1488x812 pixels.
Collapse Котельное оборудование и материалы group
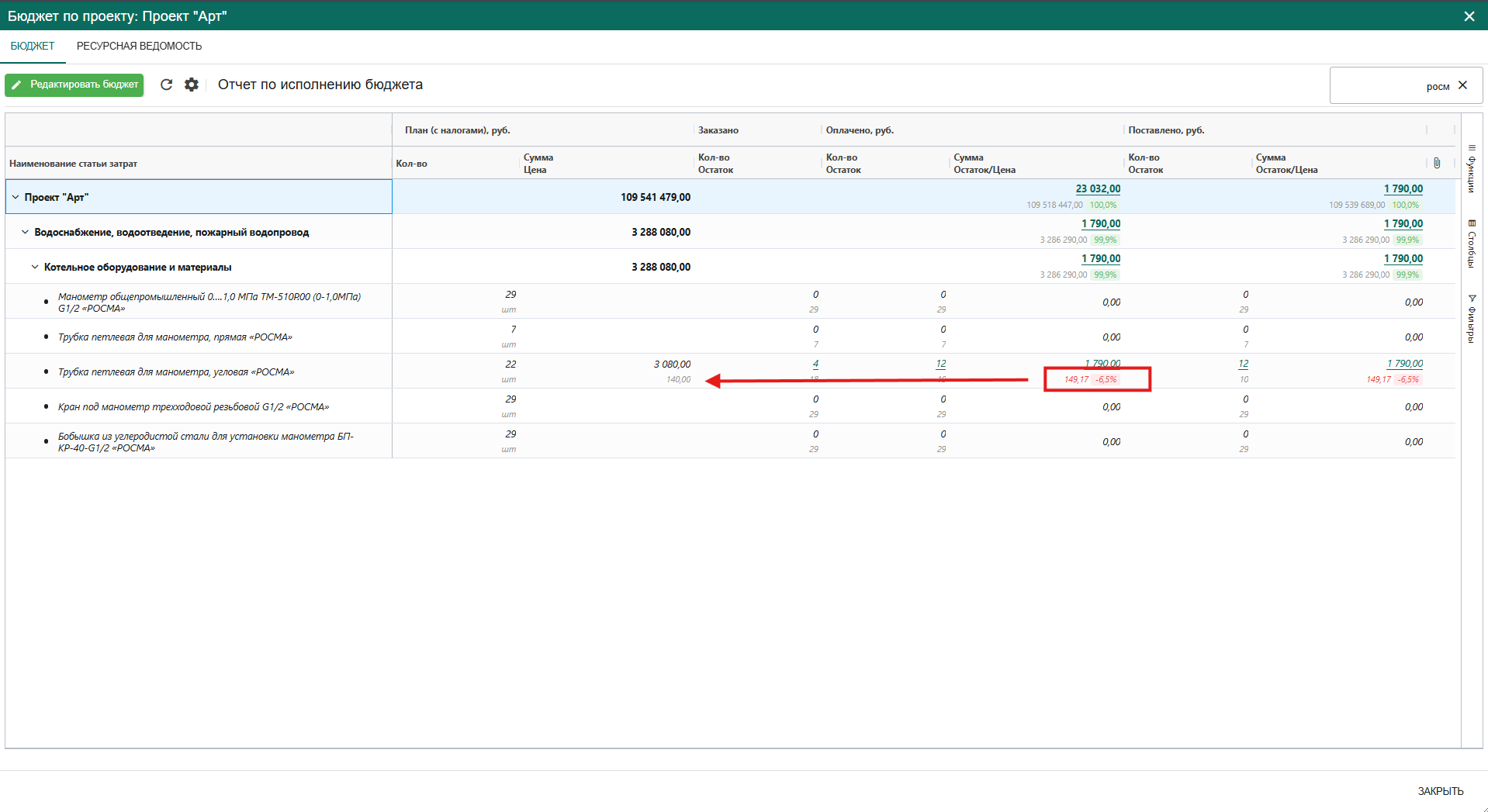tap(35, 267)
